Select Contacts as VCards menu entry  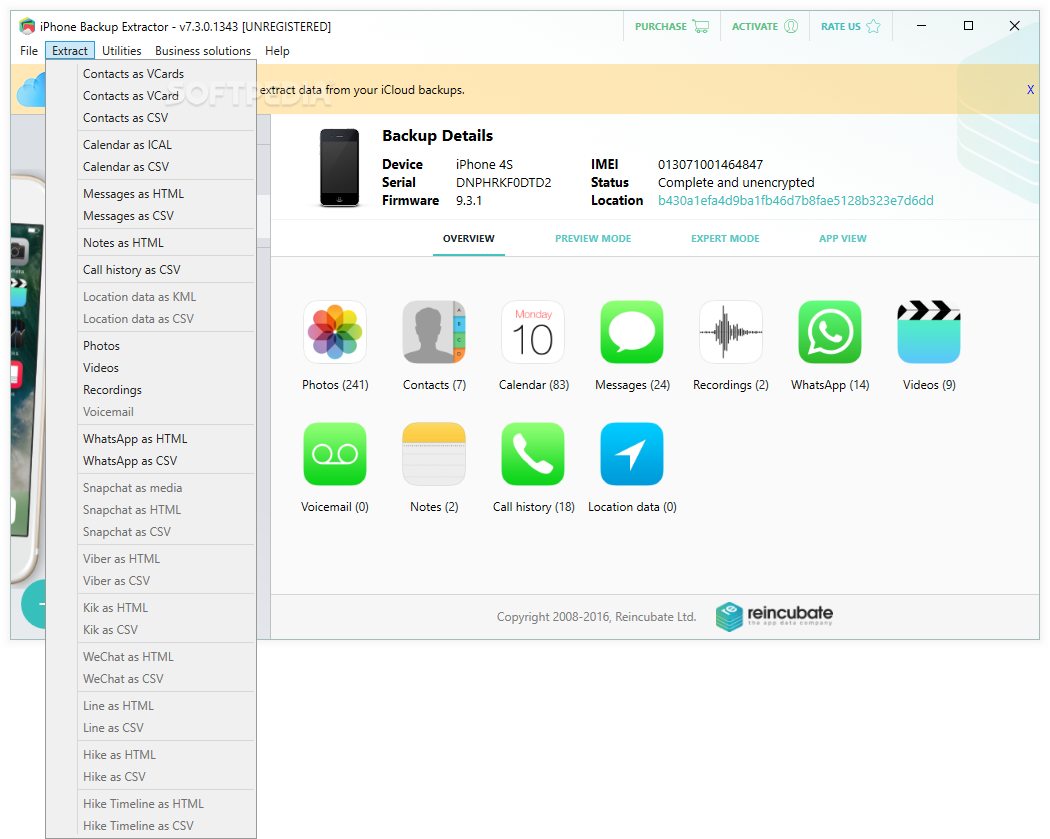tap(151, 74)
